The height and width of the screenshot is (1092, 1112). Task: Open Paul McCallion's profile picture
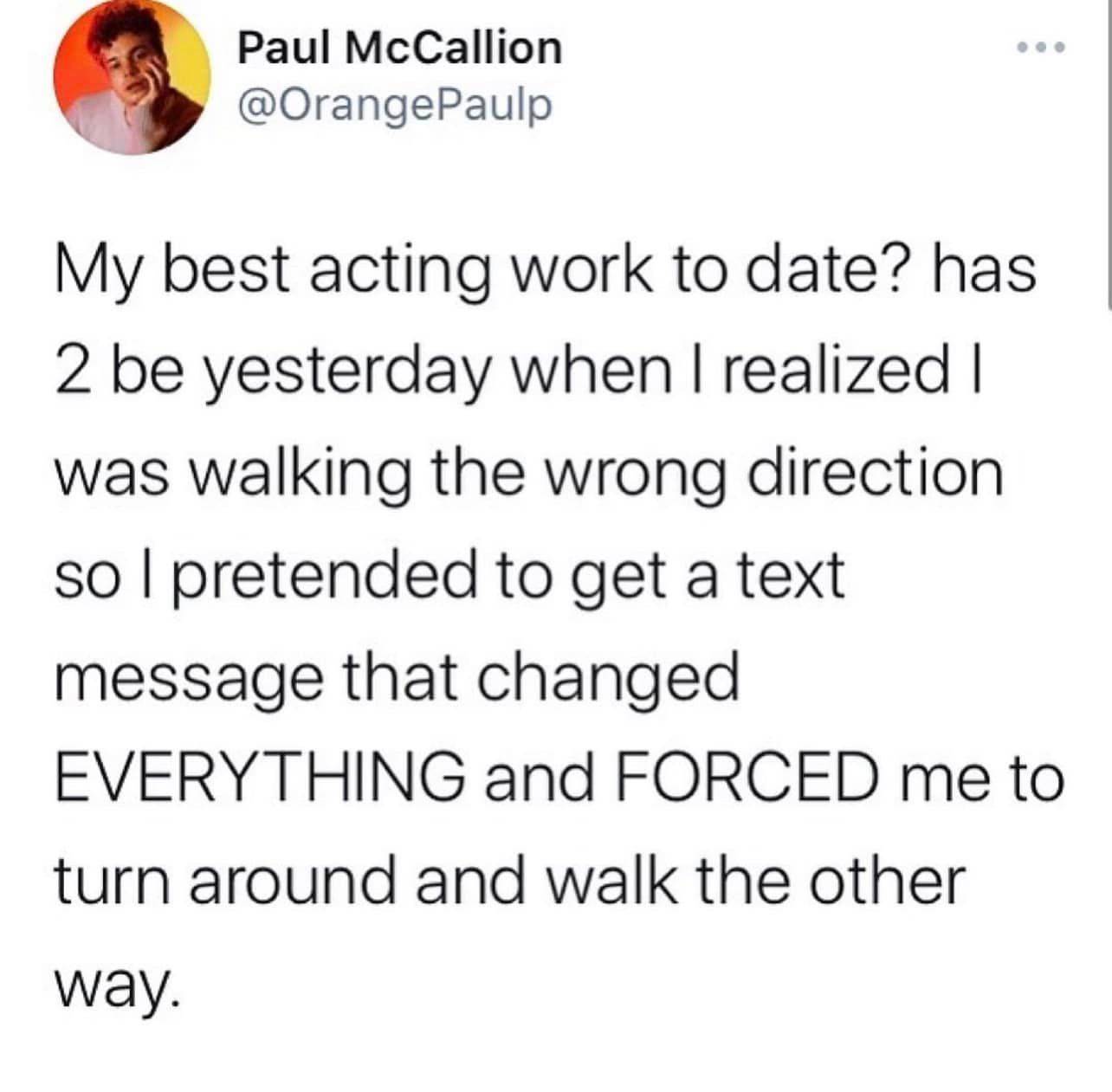pyautogui.click(x=132, y=76)
